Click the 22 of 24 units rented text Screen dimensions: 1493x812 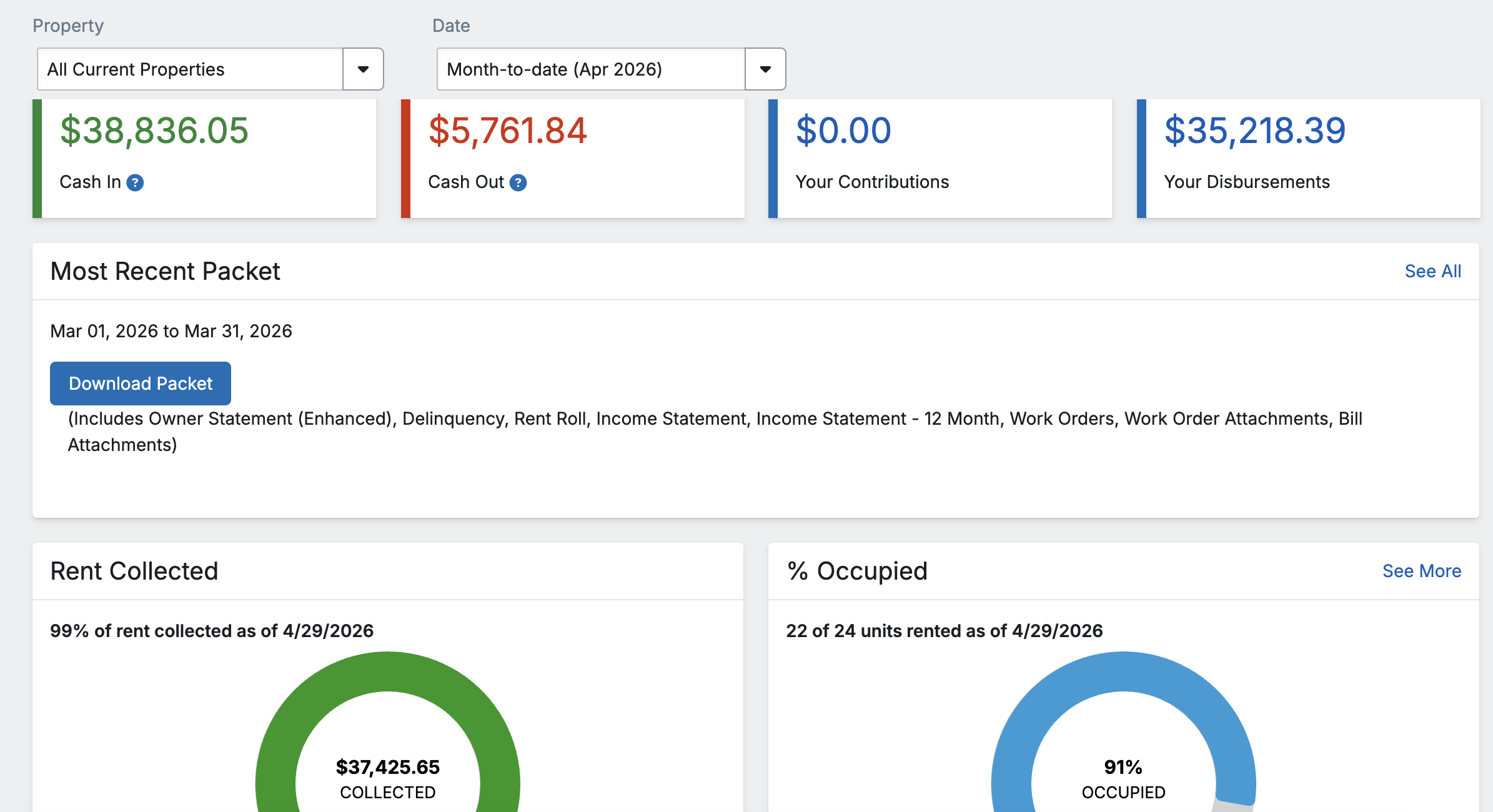pyautogui.click(x=945, y=631)
